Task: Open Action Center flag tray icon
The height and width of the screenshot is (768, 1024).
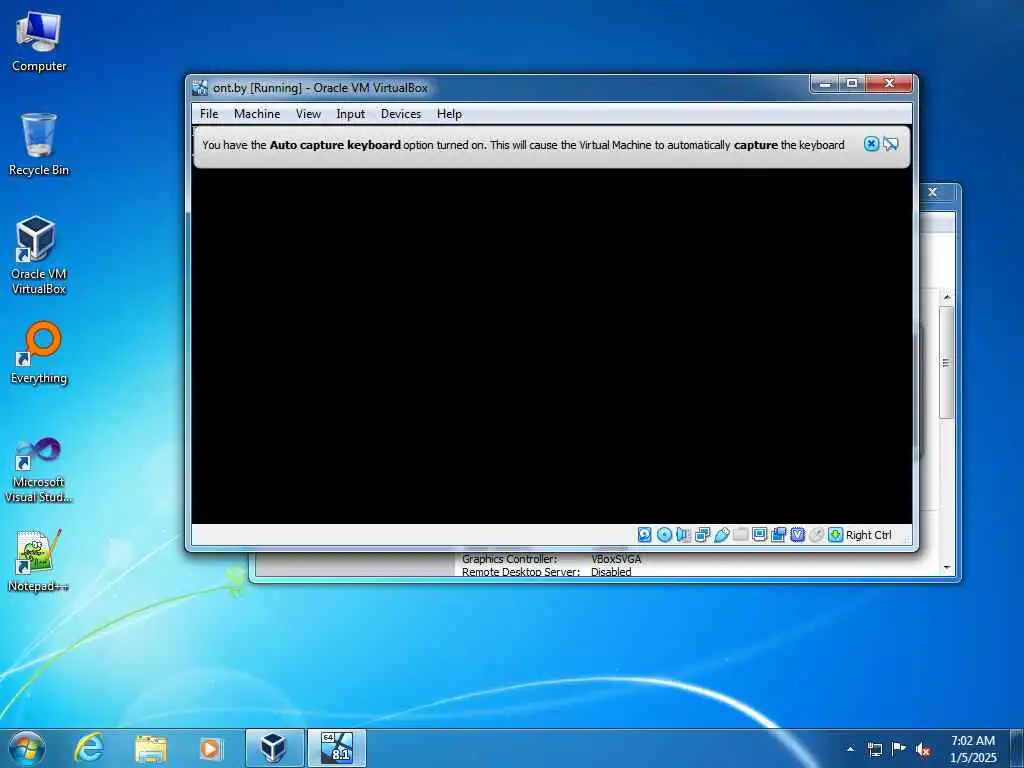Action: [x=899, y=749]
